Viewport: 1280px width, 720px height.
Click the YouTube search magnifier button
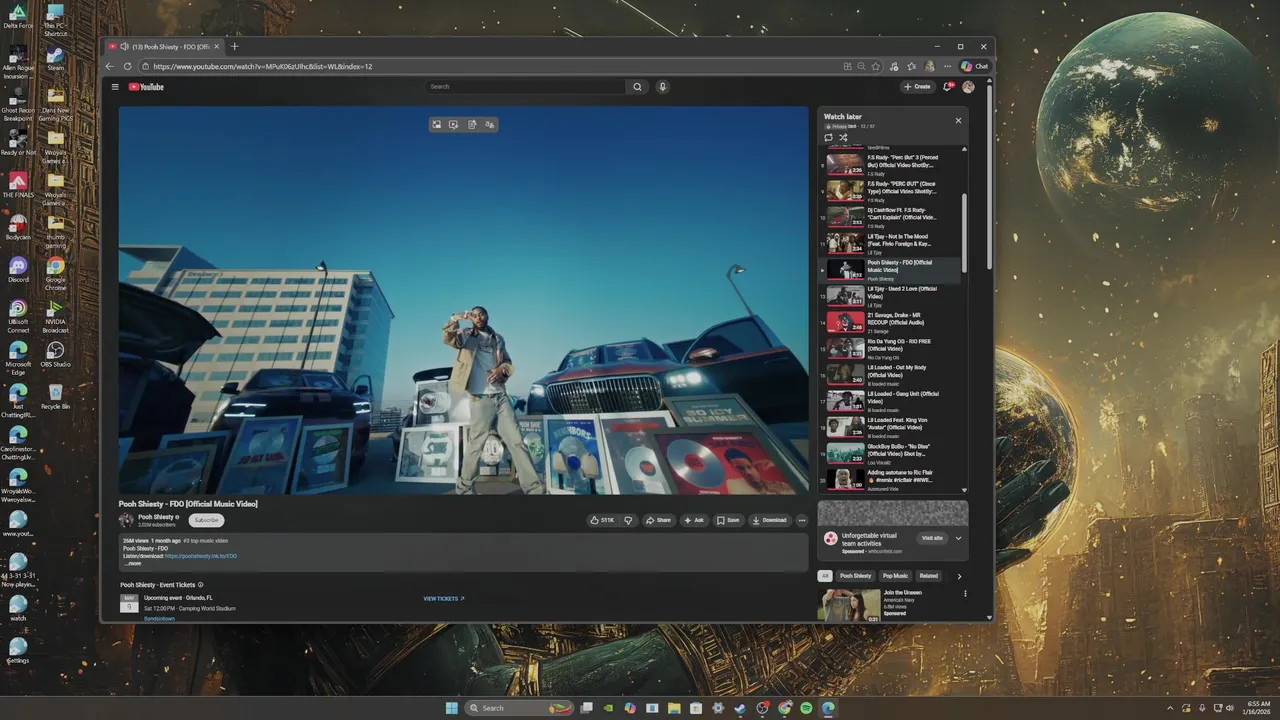click(x=637, y=87)
